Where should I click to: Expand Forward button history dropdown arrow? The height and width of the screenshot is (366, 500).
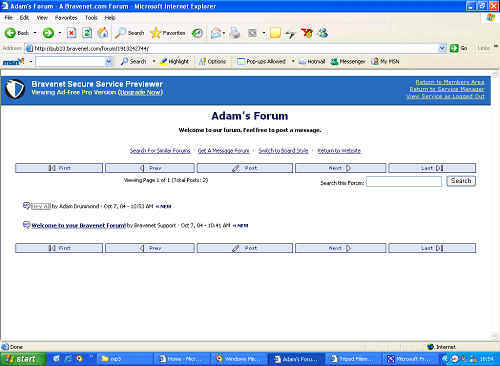[60, 33]
